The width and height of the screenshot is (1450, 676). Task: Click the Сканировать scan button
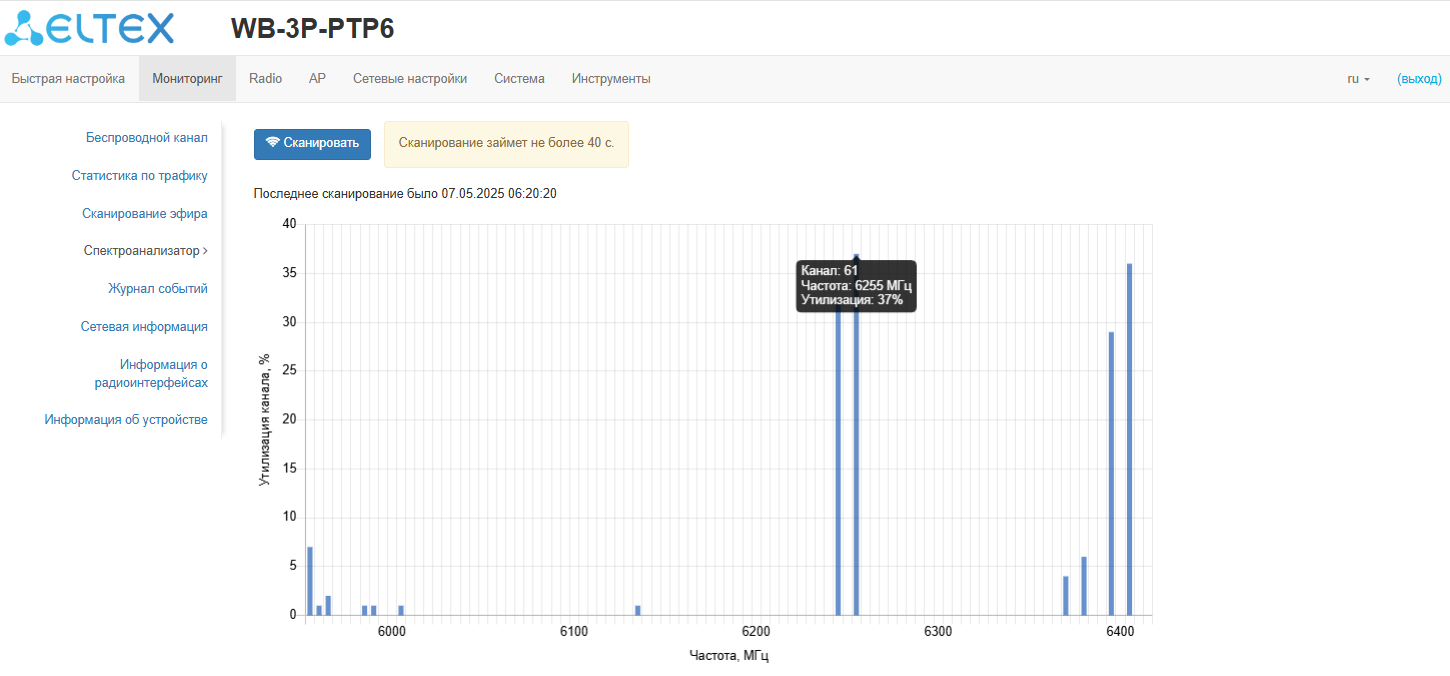click(312, 144)
